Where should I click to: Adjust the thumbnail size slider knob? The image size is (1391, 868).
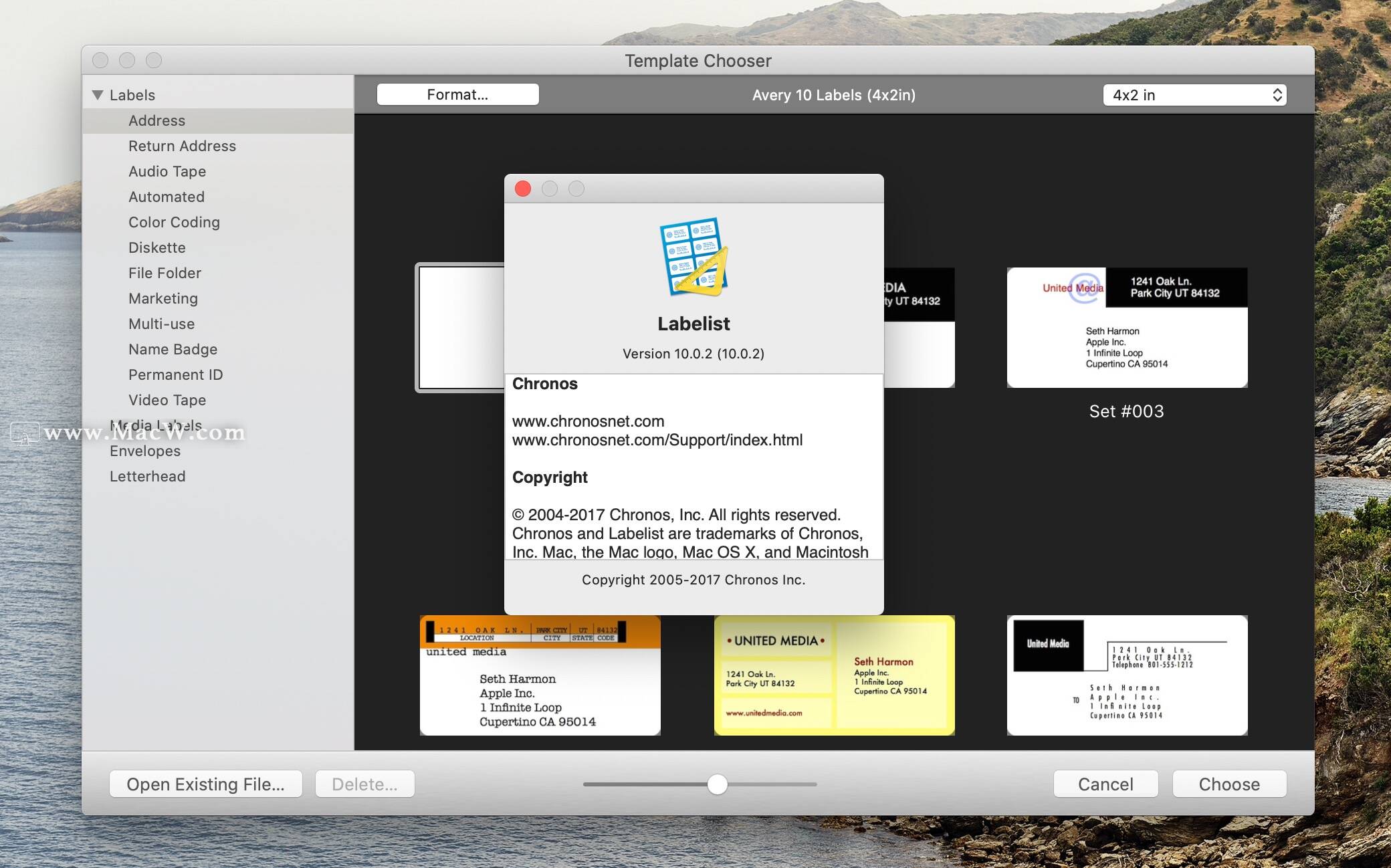[x=717, y=784]
